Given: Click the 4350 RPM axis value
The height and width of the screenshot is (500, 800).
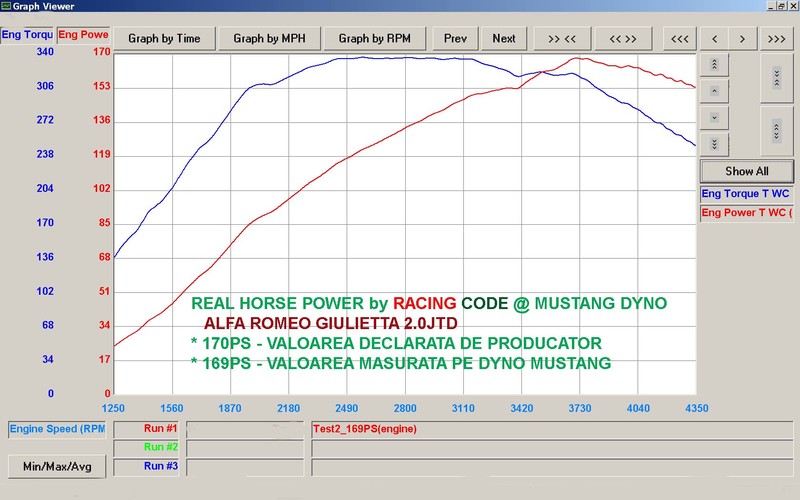Looking at the screenshot, I should click(x=696, y=408).
